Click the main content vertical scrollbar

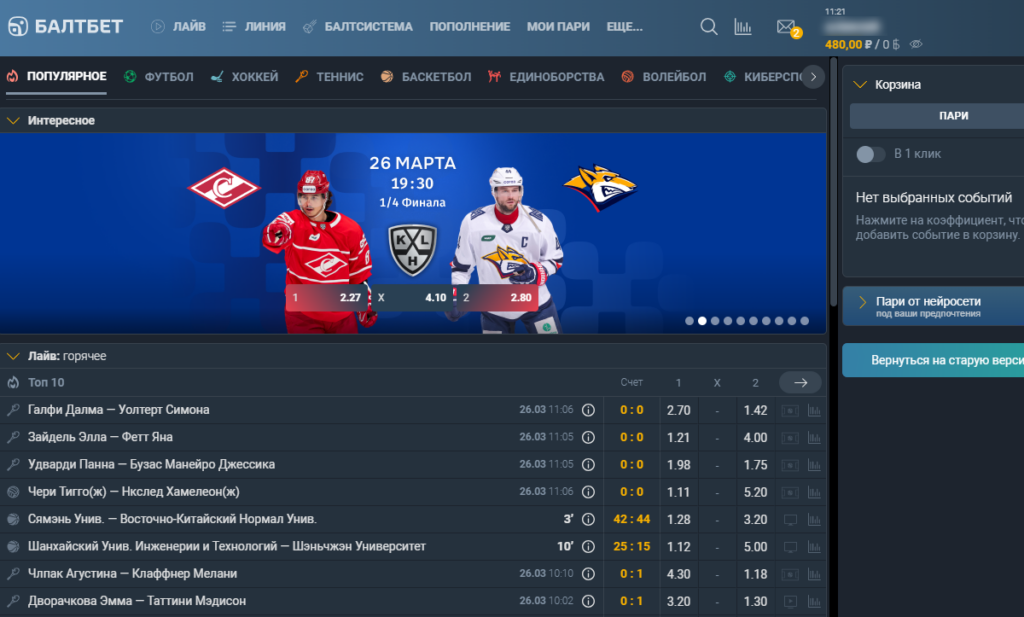coord(833,183)
